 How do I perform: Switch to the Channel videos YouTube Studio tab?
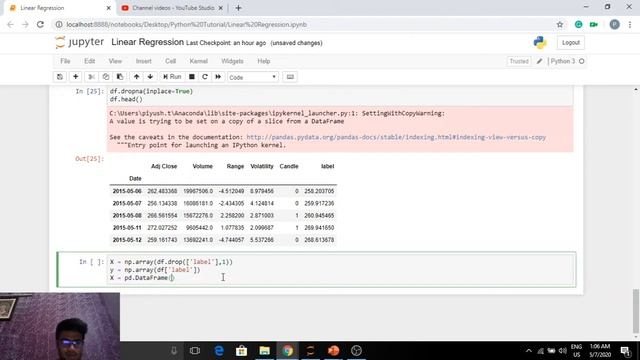coord(173,8)
